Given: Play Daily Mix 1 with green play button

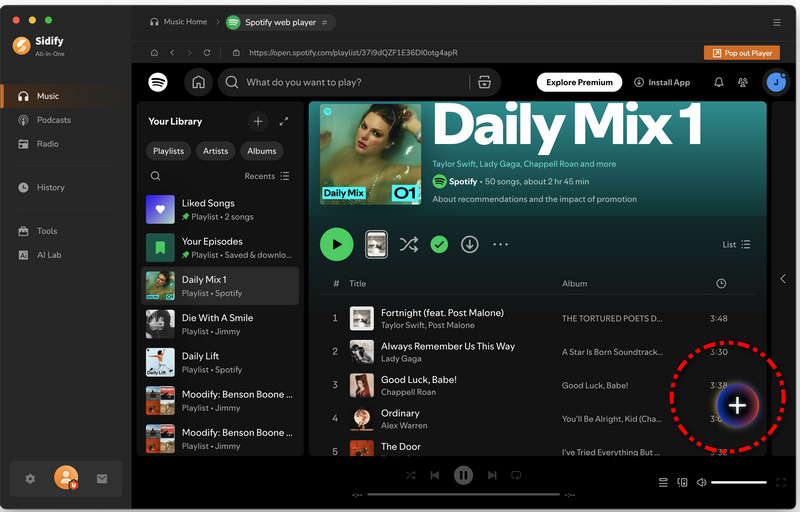Looking at the screenshot, I should [x=337, y=244].
